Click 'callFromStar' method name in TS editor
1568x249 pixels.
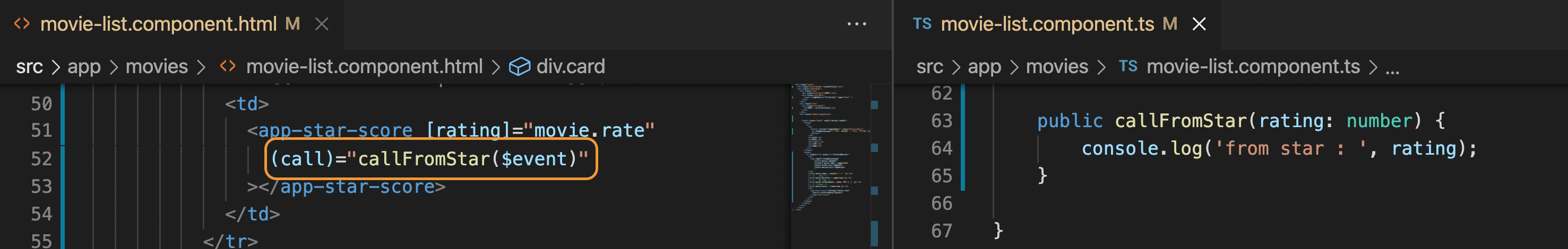(x=1181, y=121)
